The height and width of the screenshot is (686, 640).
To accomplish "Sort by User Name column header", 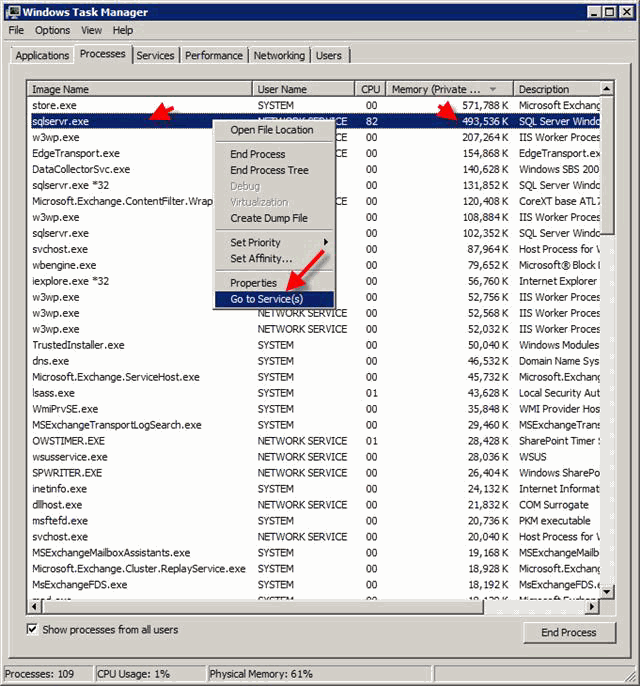I will [x=303, y=89].
